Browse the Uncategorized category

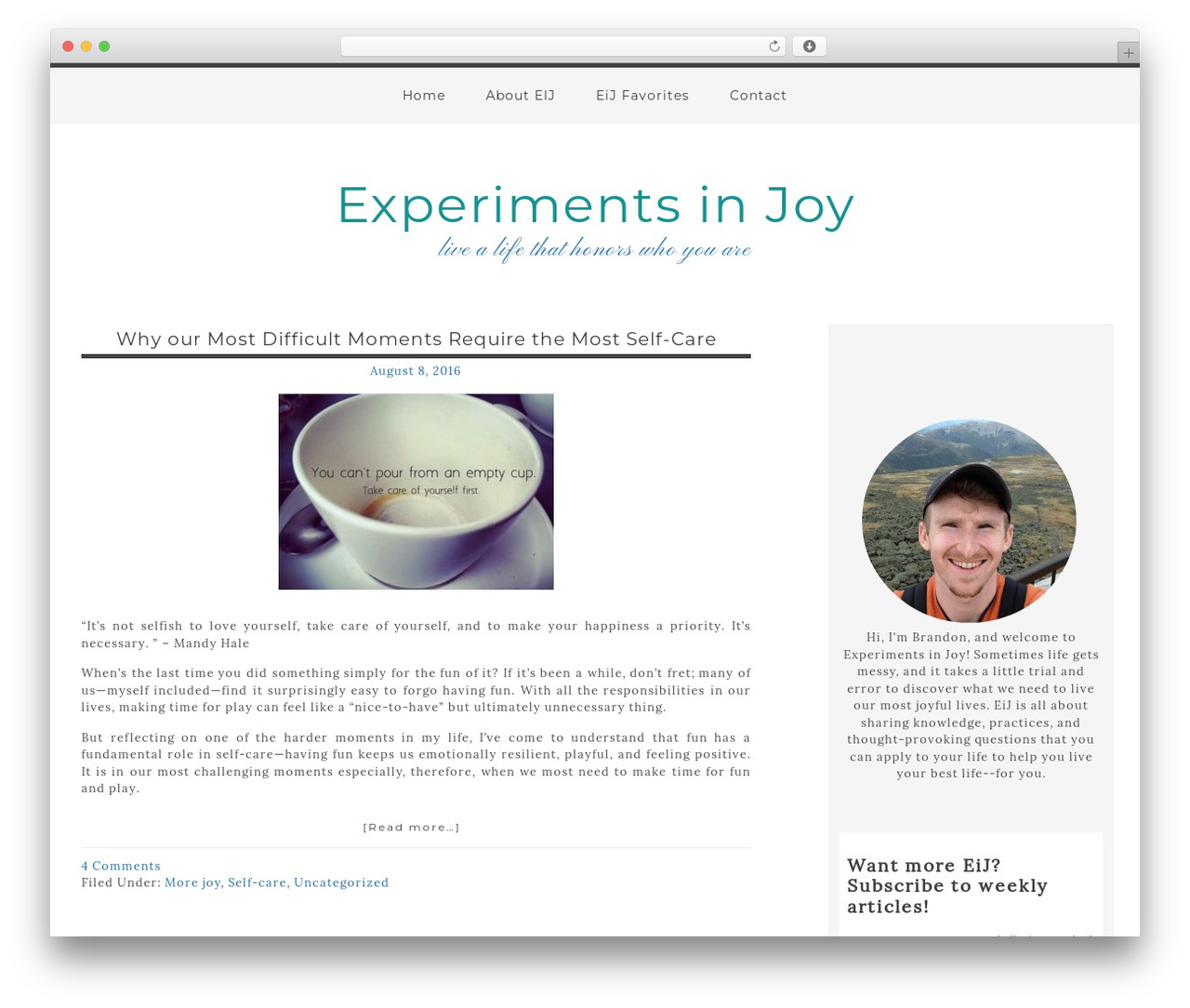(x=341, y=883)
